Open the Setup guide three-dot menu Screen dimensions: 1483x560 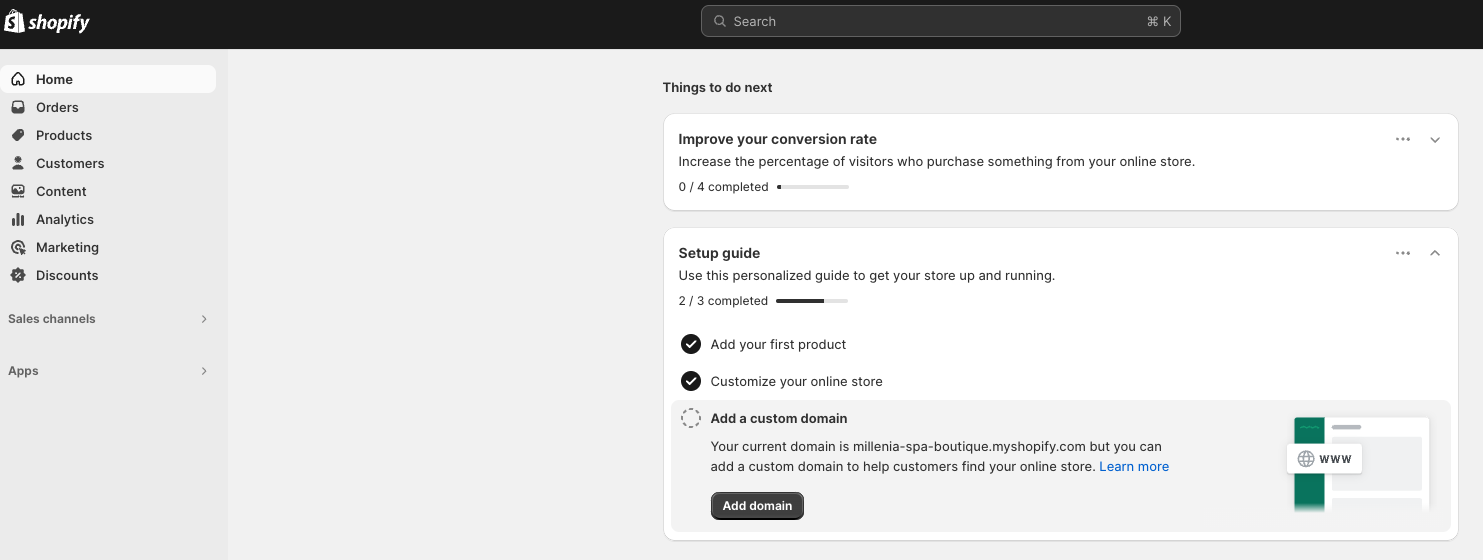(x=1403, y=254)
